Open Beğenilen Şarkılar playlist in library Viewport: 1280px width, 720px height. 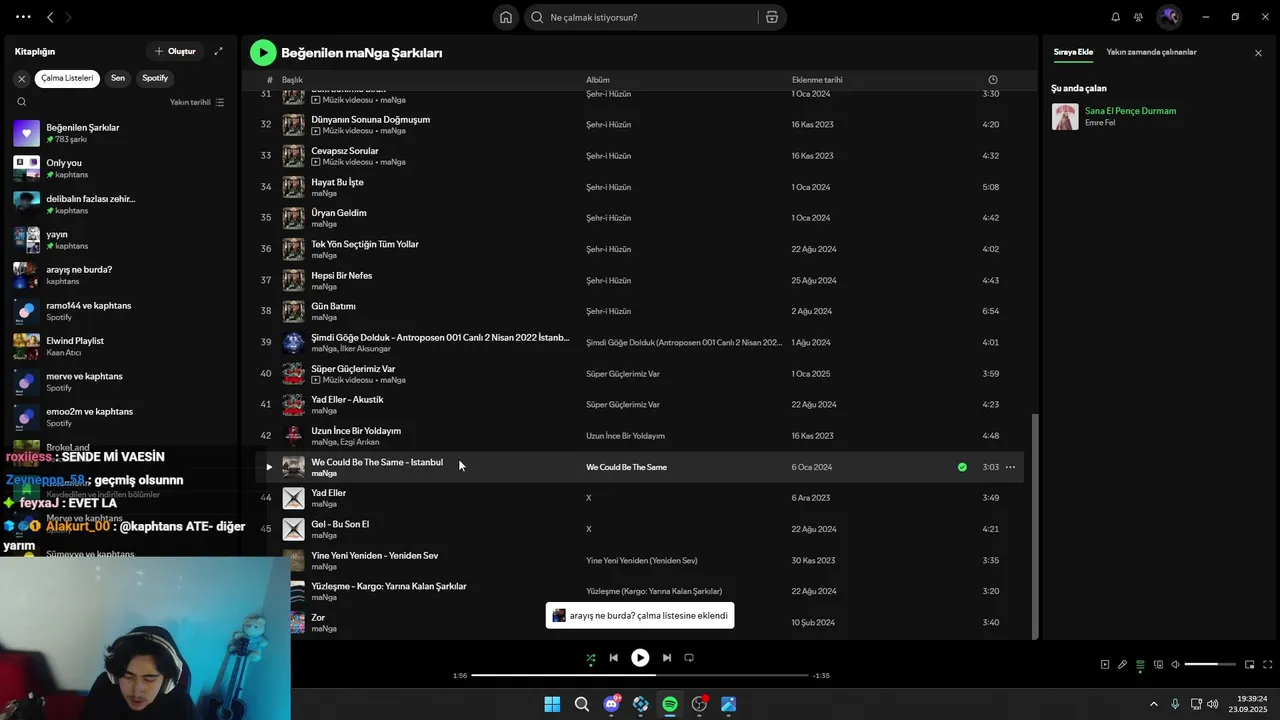click(x=120, y=133)
